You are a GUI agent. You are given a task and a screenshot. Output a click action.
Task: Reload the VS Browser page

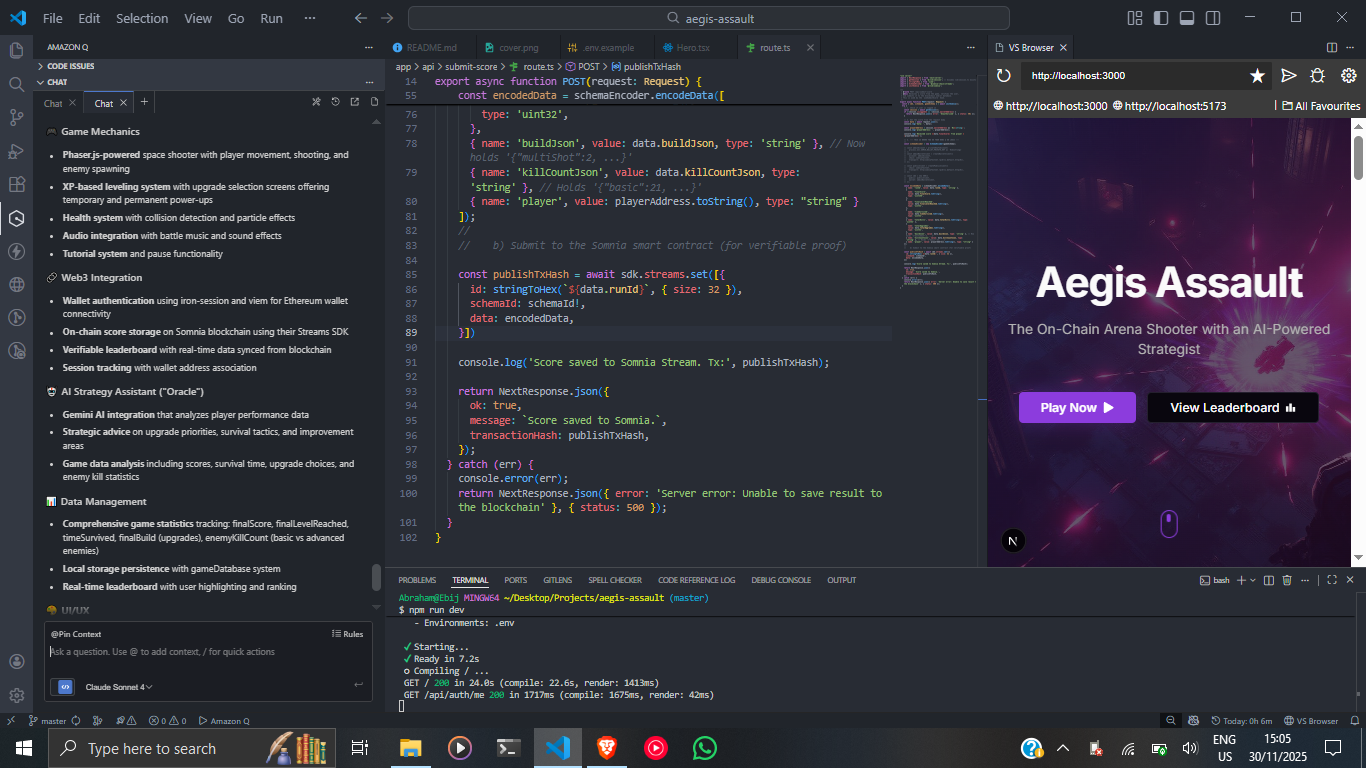point(1004,76)
